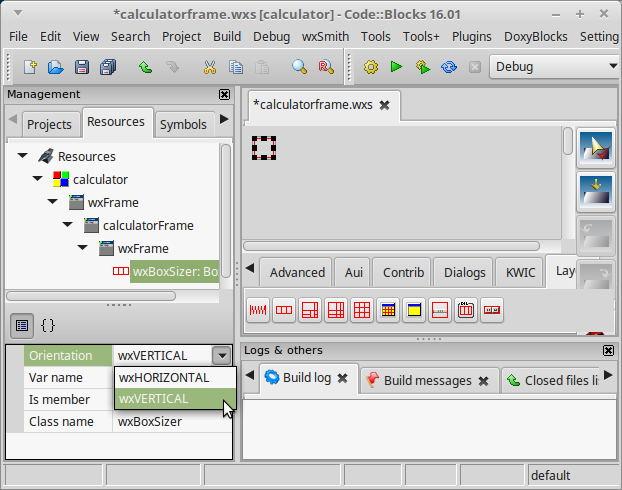Collapse the calculator project node

[38, 179]
